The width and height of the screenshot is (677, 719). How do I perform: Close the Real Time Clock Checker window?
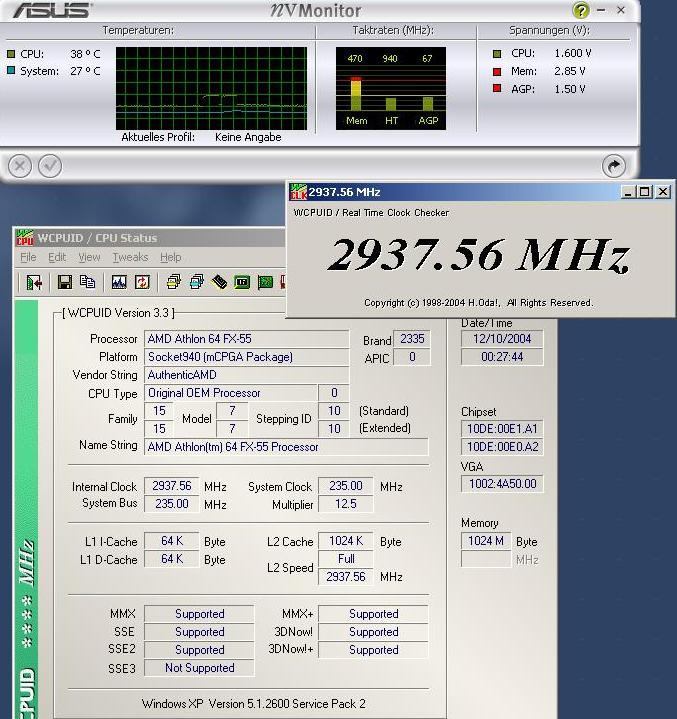[663, 192]
